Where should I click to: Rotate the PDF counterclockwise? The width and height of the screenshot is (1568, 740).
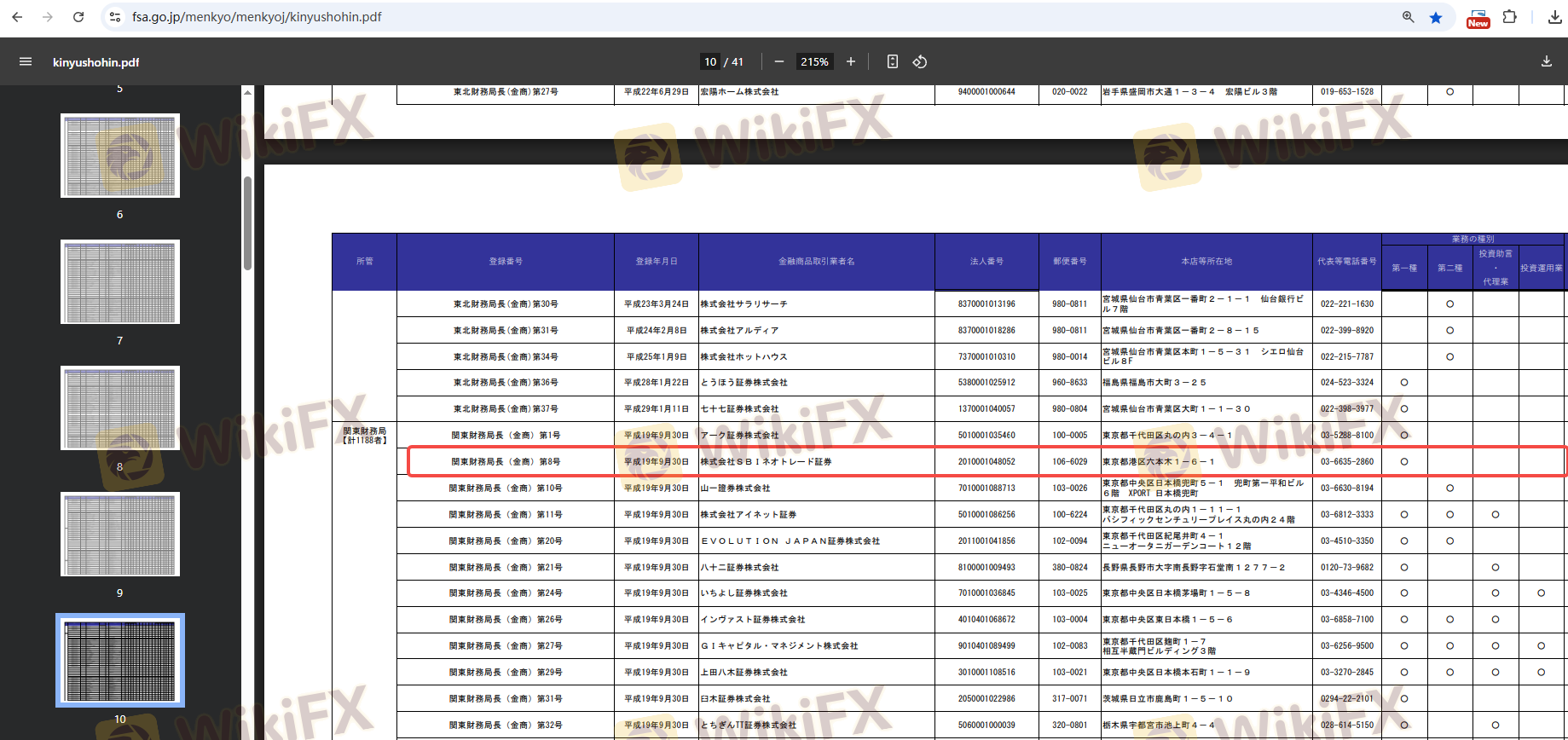click(920, 61)
